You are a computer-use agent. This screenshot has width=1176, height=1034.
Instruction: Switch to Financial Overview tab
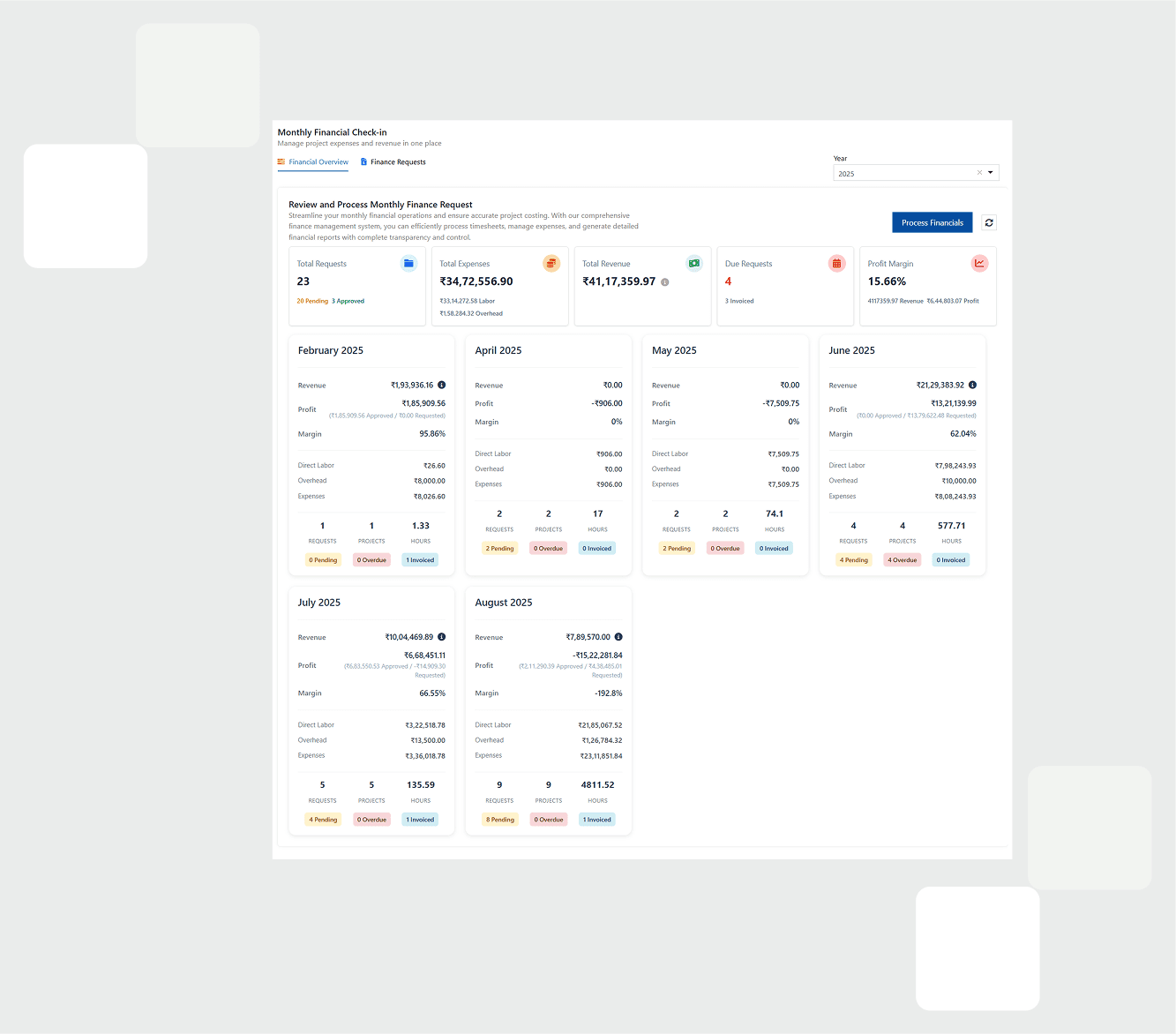313,162
